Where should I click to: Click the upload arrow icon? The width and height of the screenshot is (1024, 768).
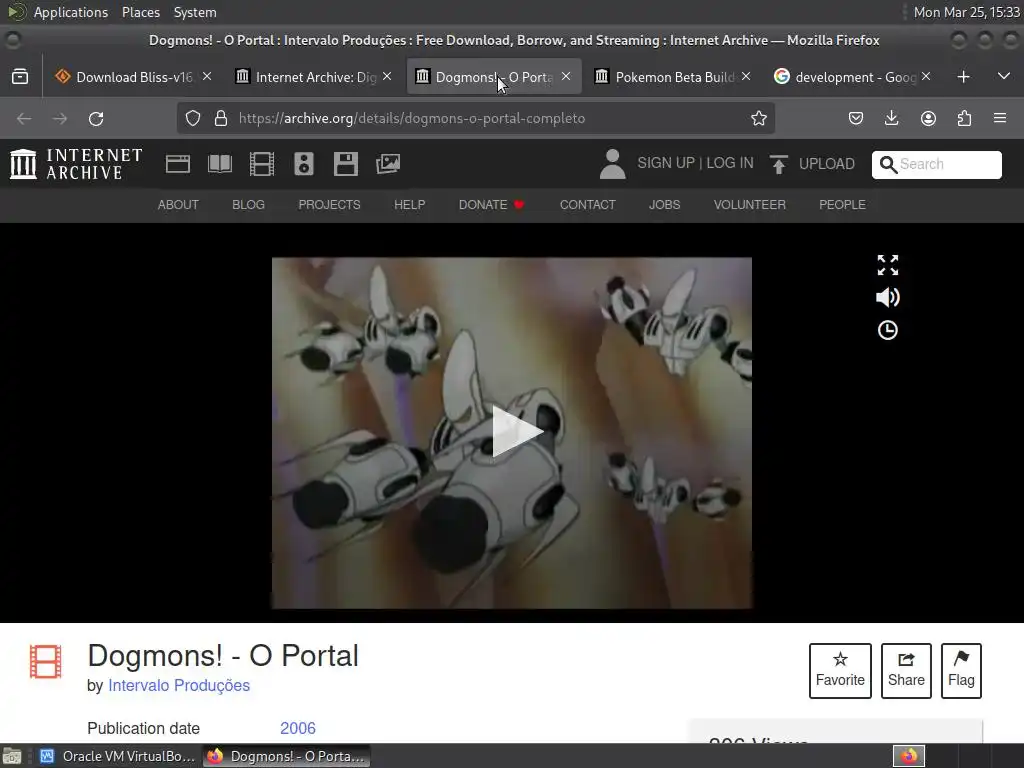point(778,164)
